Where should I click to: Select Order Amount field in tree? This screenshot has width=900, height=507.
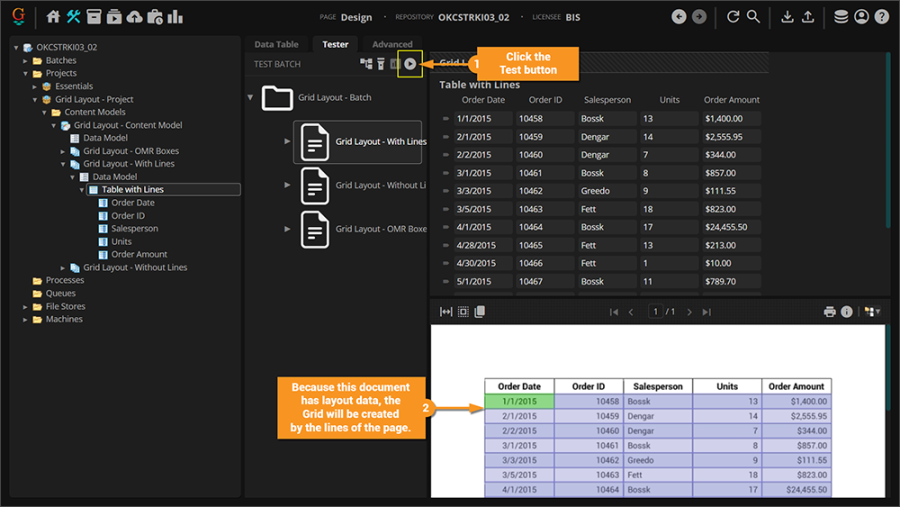[139, 254]
